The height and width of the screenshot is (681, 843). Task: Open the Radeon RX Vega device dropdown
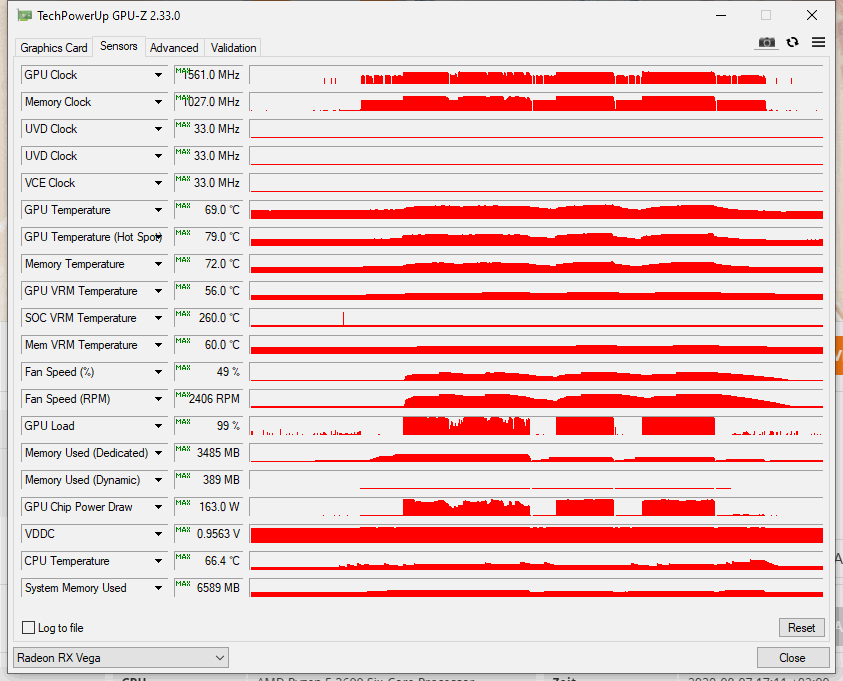pyautogui.click(x=121, y=658)
